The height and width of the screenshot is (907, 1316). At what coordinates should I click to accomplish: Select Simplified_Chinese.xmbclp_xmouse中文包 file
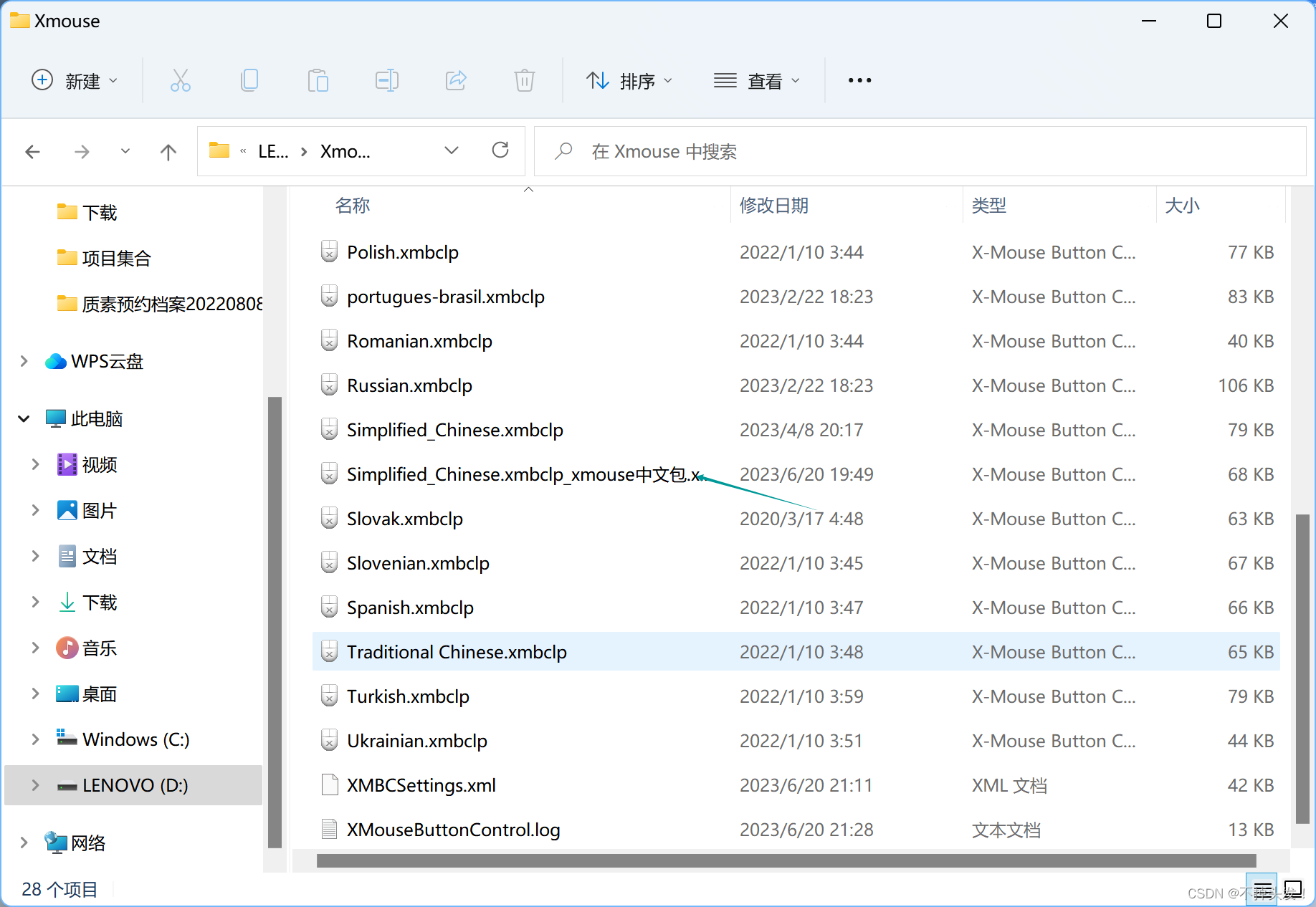click(796, 474)
